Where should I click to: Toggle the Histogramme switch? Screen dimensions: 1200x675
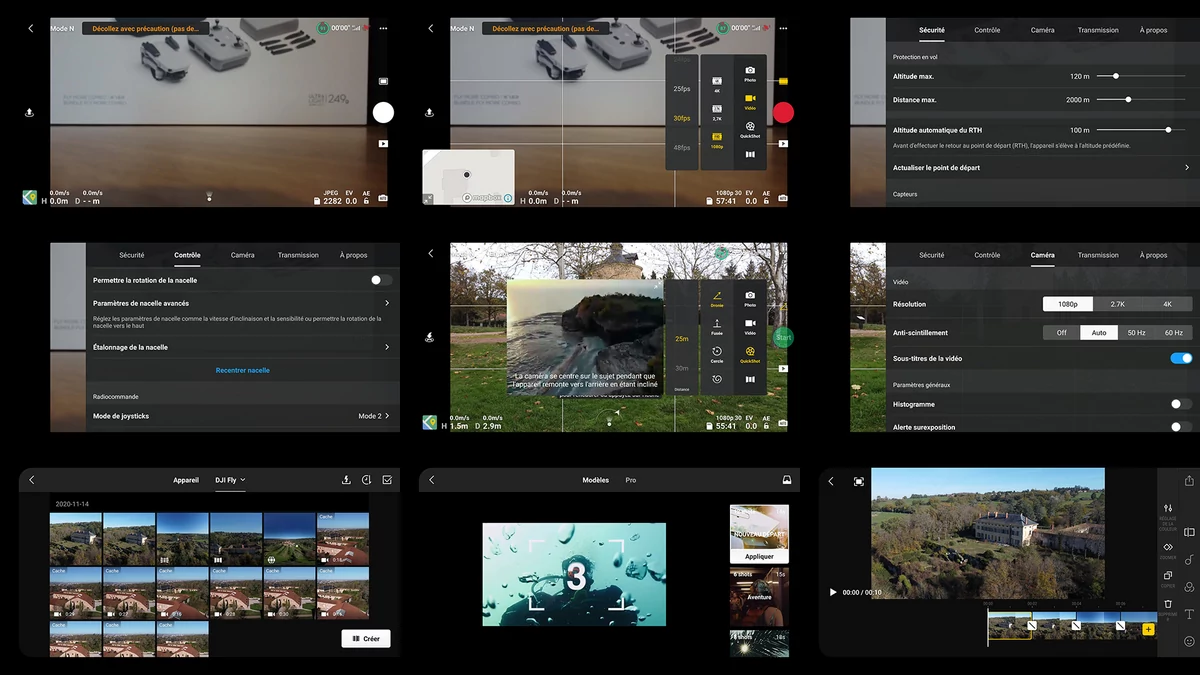(1181, 404)
